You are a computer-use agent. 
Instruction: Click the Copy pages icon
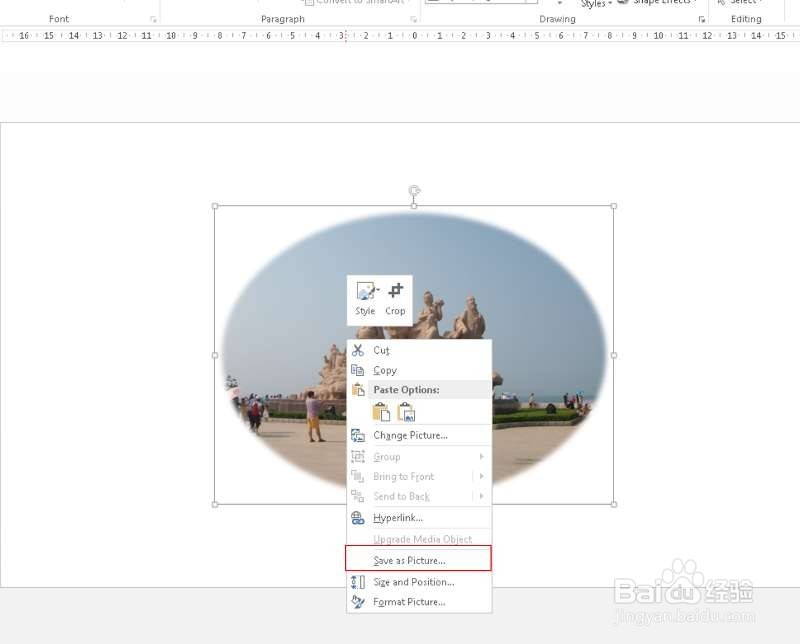(x=358, y=370)
